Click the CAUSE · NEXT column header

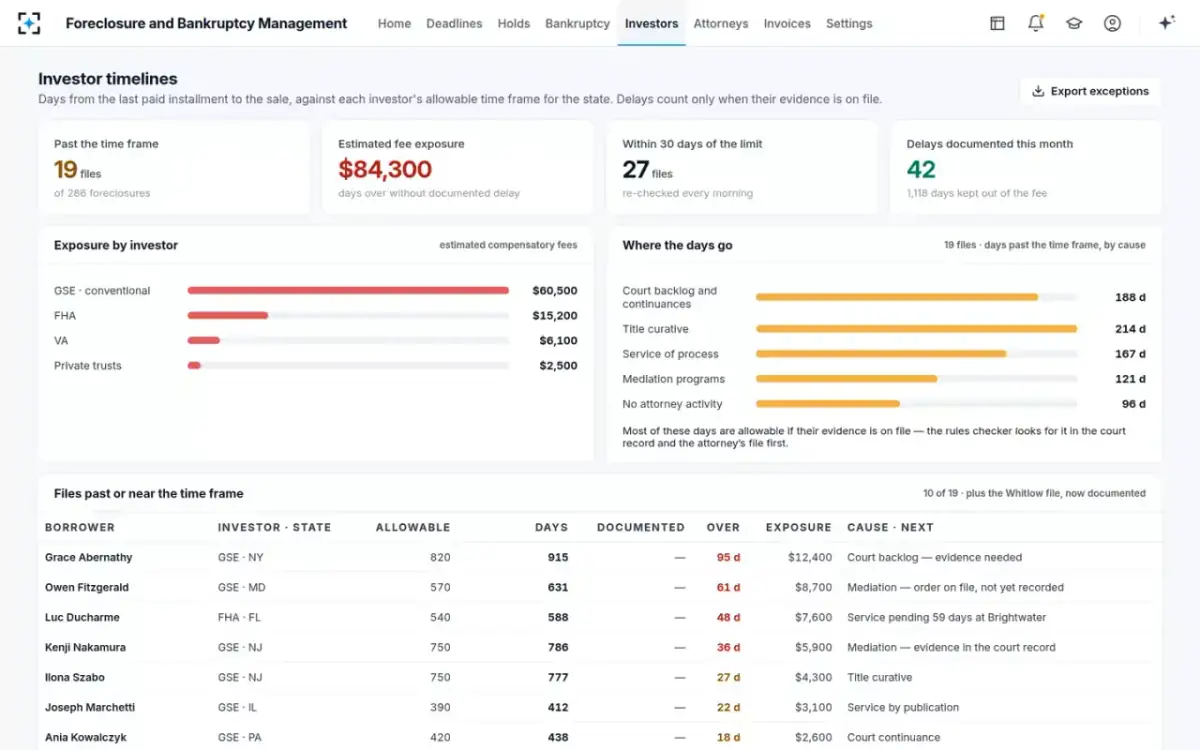(x=890, y=527)
